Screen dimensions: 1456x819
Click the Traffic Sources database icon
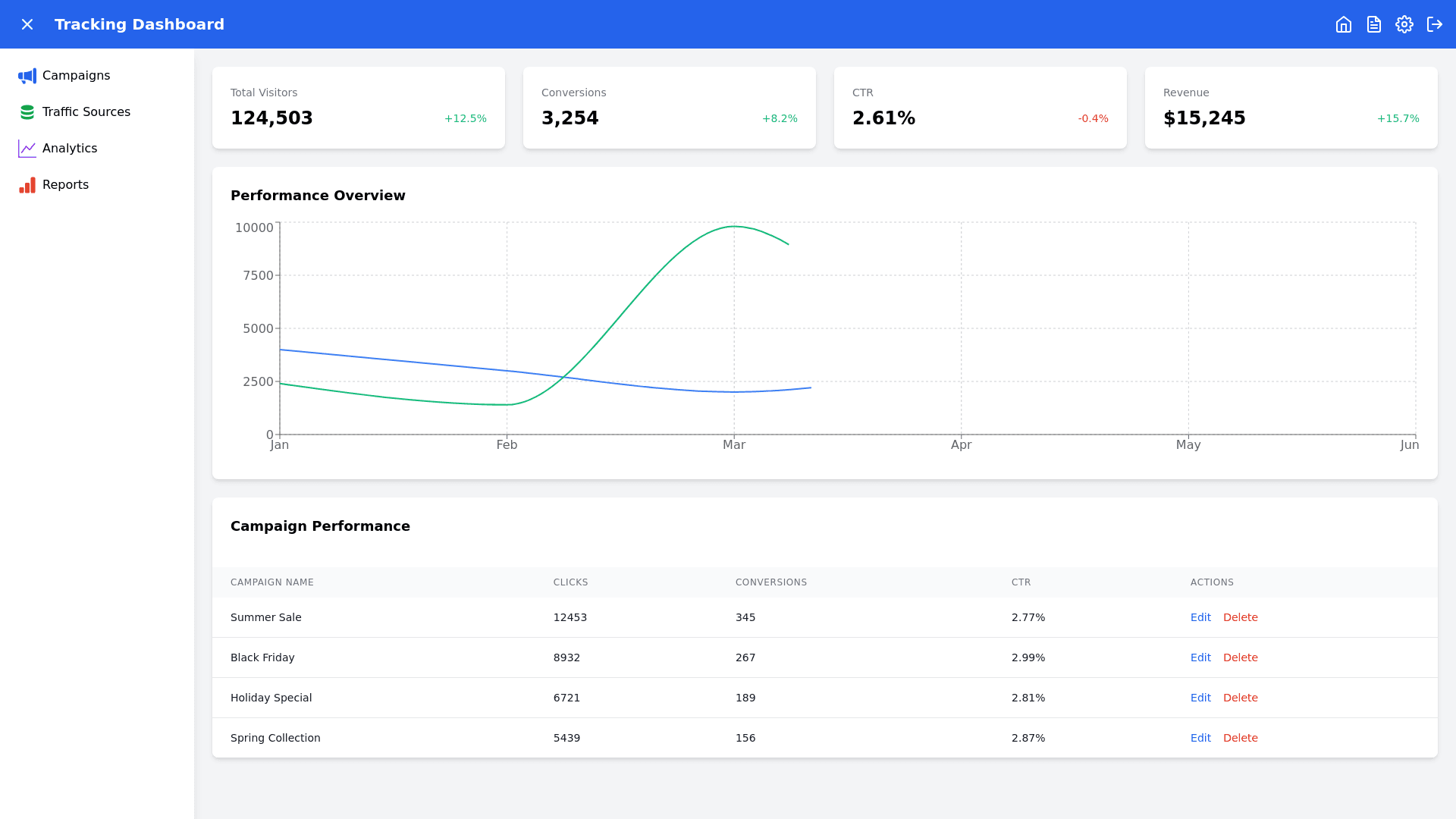(27, 112)
